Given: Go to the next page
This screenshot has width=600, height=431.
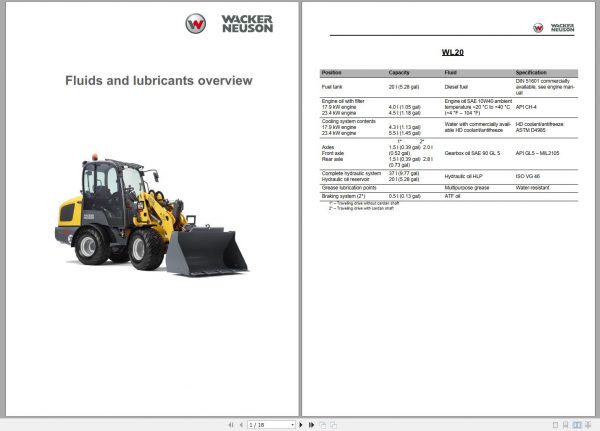Looking at the screenshot, I should [301, 425].
